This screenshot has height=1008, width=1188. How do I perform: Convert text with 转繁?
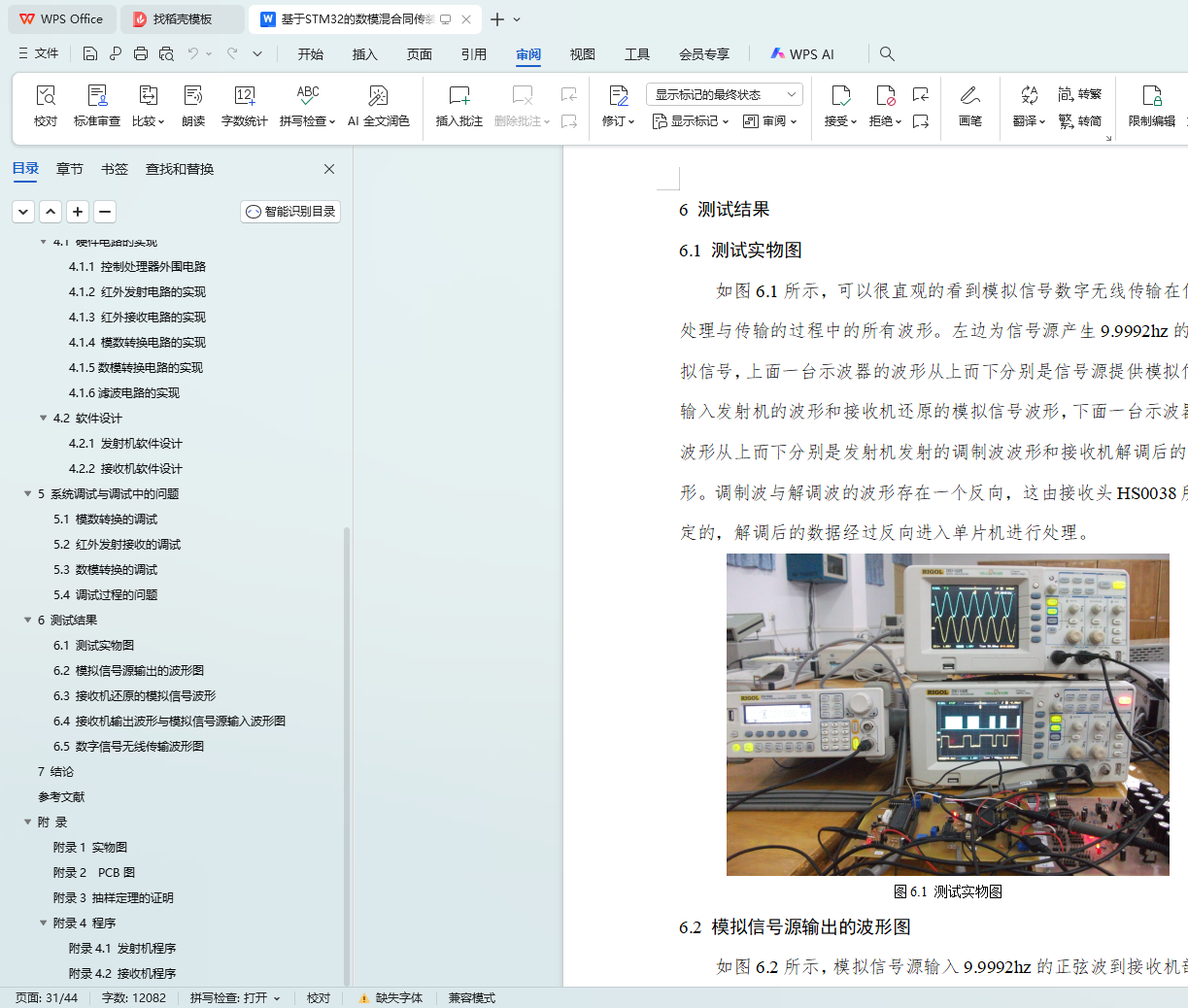(1080, 94)
